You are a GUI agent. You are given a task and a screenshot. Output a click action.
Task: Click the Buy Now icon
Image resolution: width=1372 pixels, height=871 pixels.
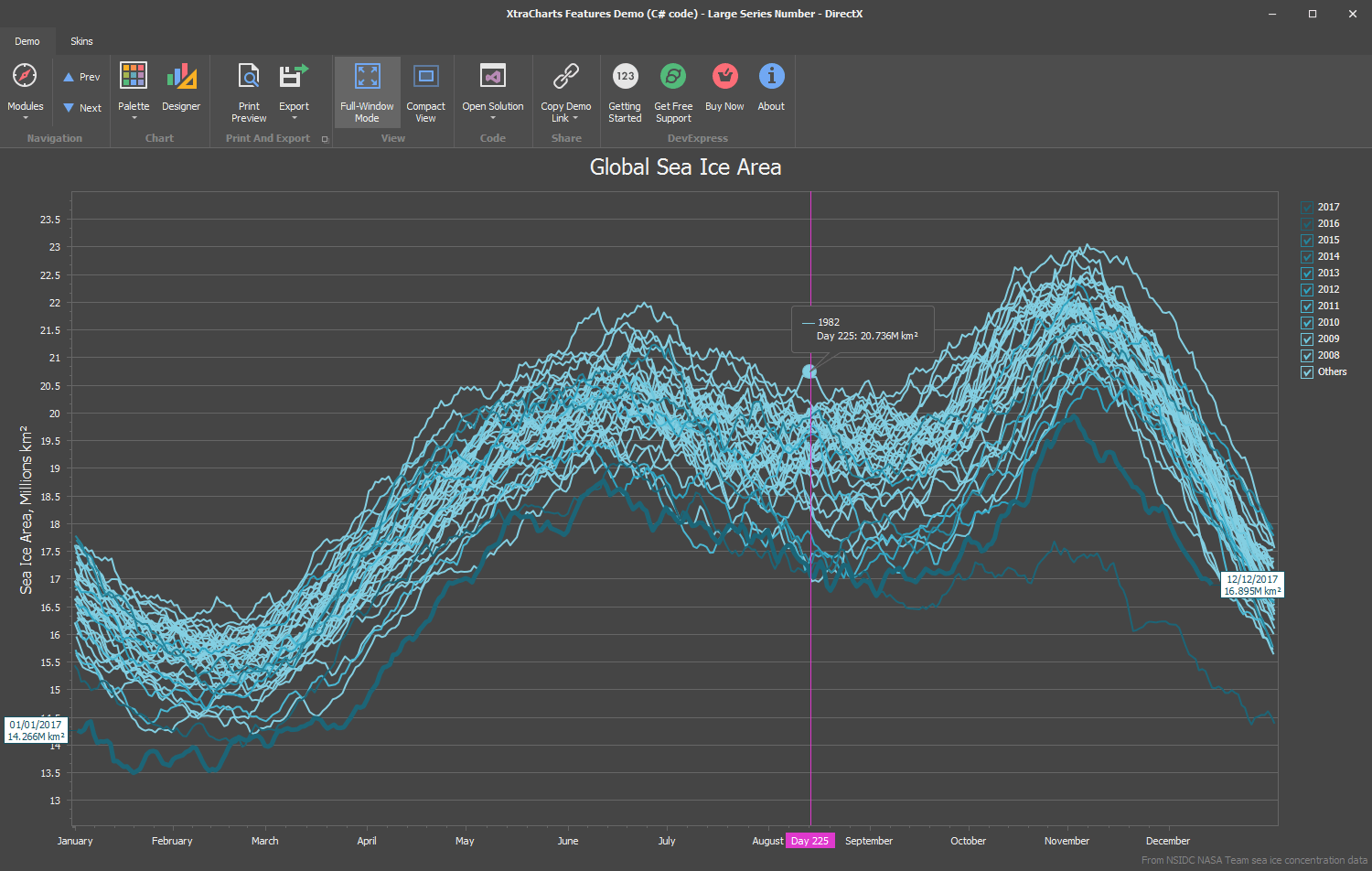coord(724,77)
